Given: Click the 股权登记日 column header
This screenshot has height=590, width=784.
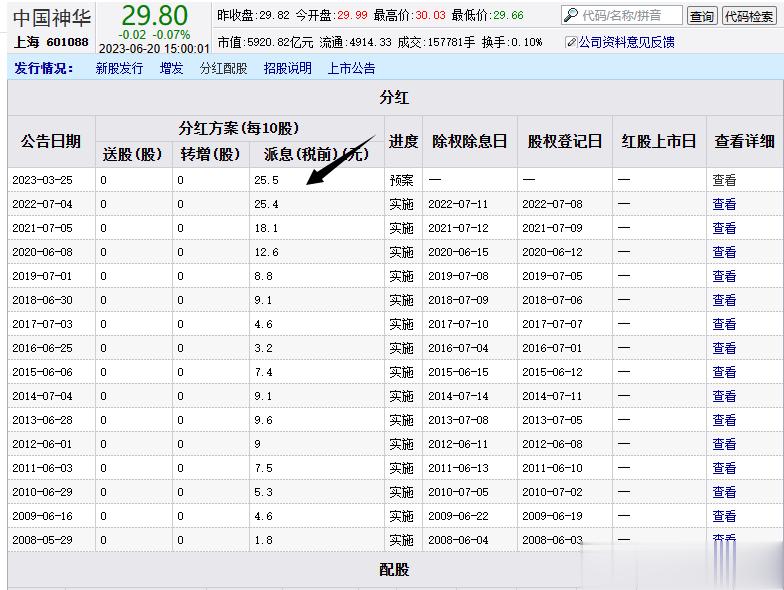Looking at the screenshot, I should coord(564,142).
